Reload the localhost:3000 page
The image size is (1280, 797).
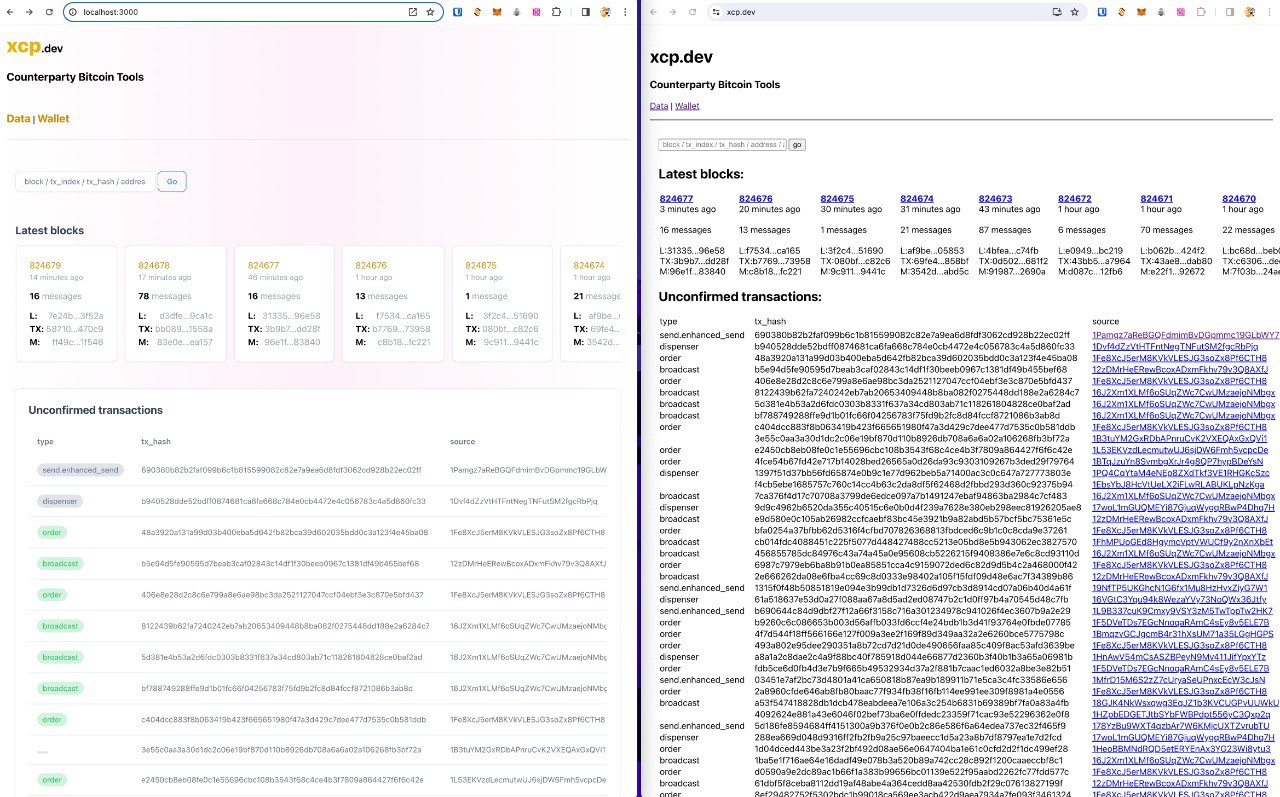click(x=50, y=12)
